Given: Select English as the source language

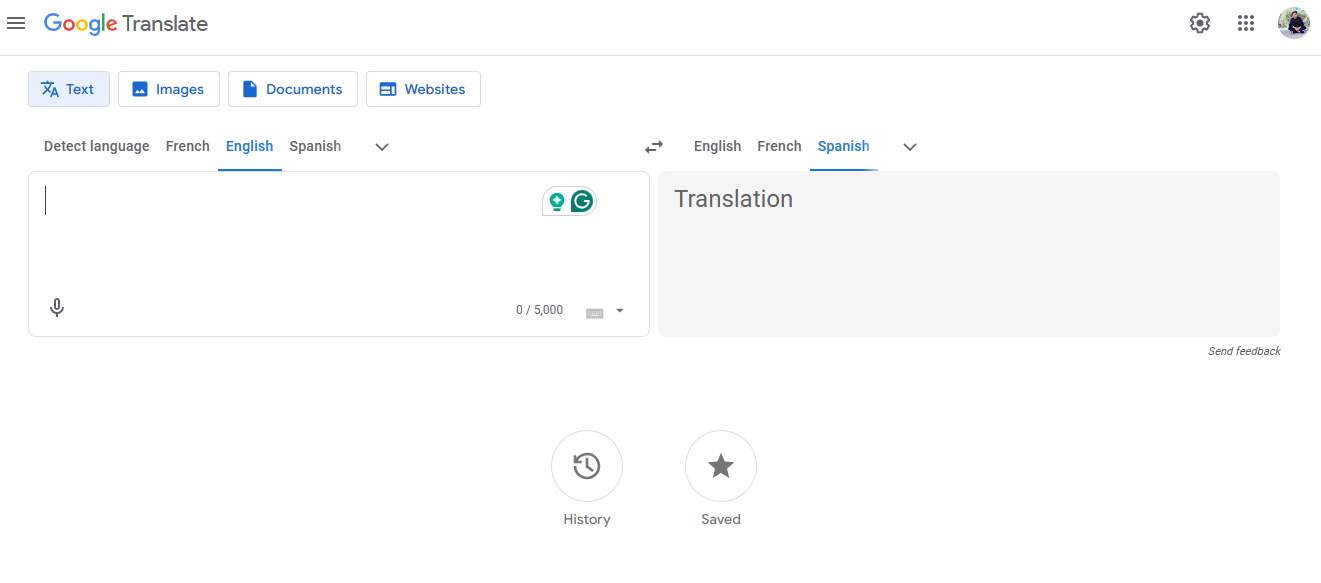Looking at the screenshot, I should coord(249,146).
